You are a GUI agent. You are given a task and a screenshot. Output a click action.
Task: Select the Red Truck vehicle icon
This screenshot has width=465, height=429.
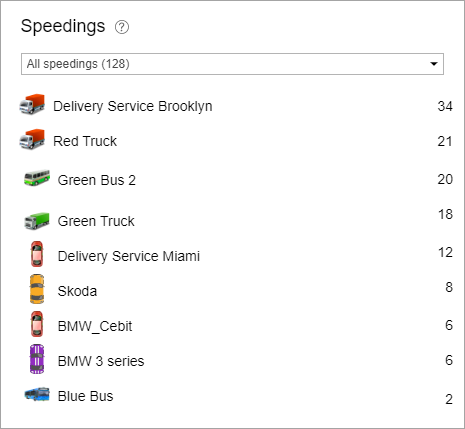(x=32, y=139)
